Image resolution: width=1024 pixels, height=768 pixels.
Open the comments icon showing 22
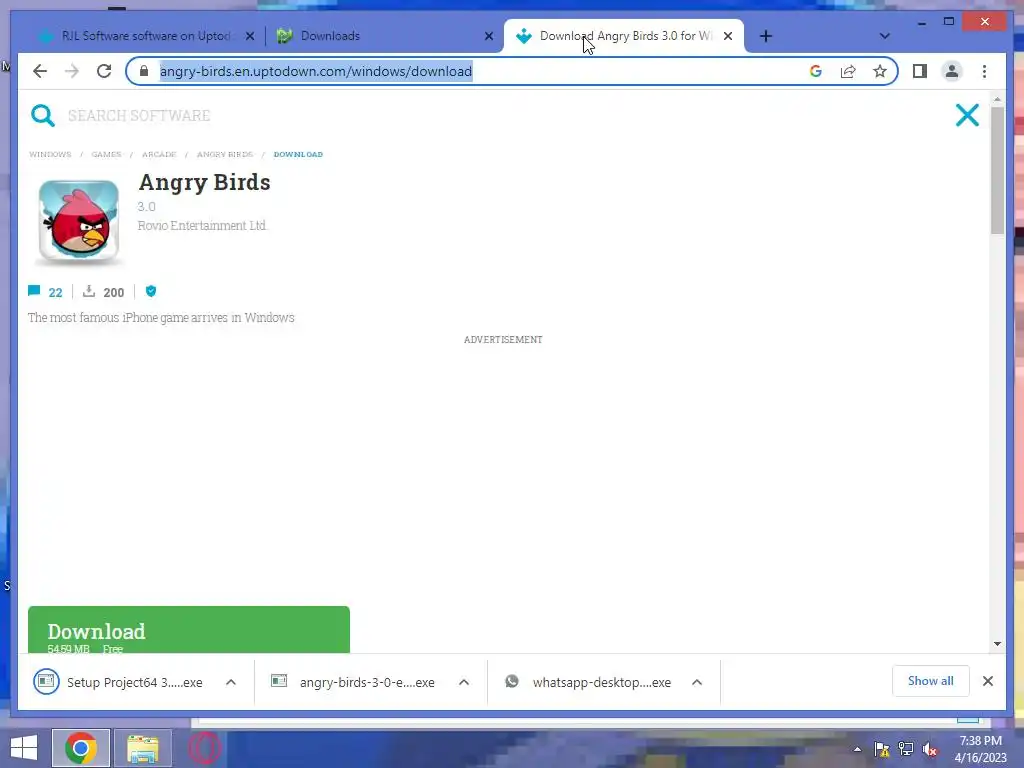pos(35,291)
